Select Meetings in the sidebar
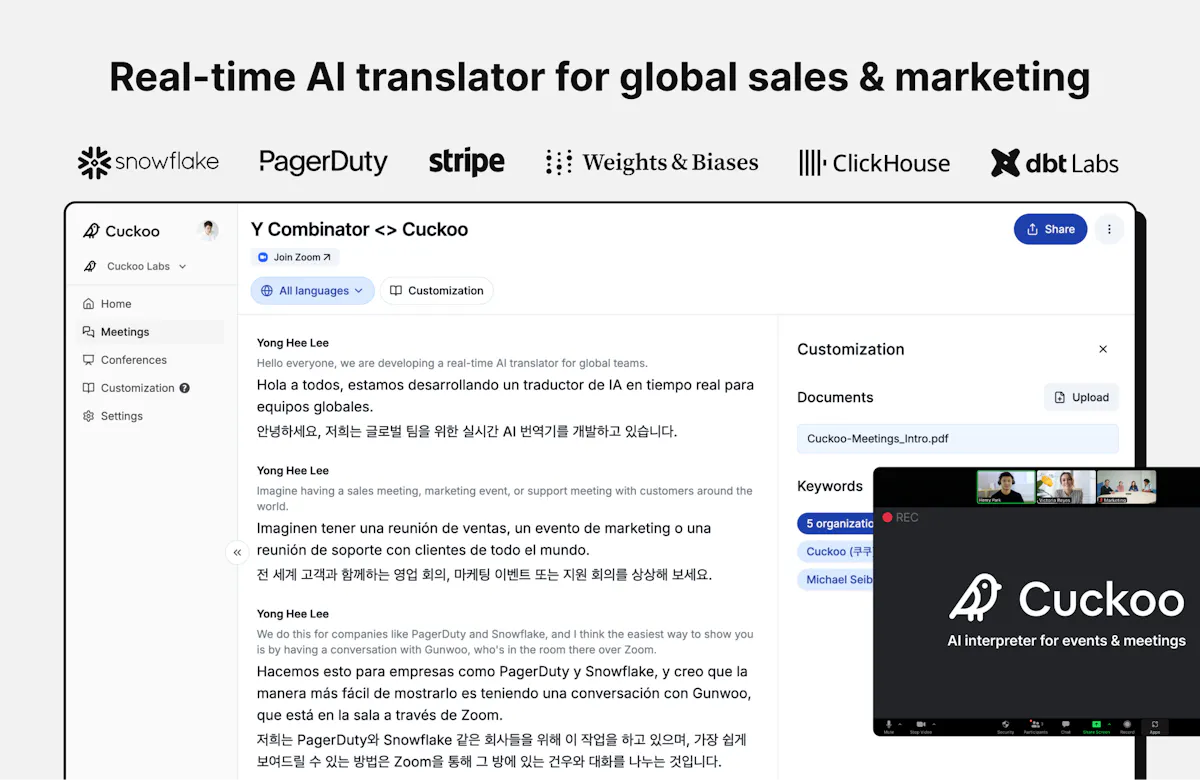 coord(150,332)
